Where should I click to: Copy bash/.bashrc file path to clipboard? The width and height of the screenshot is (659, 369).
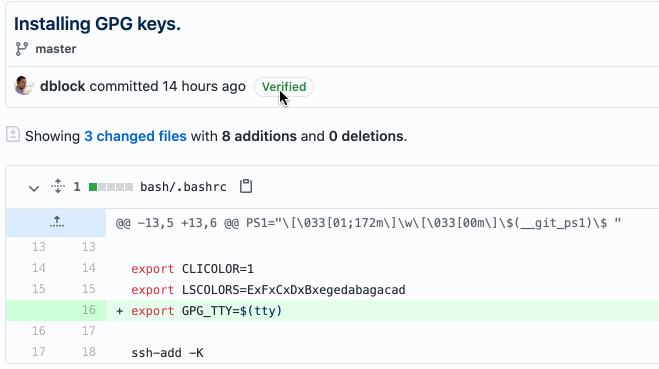[x=246, y=186]
